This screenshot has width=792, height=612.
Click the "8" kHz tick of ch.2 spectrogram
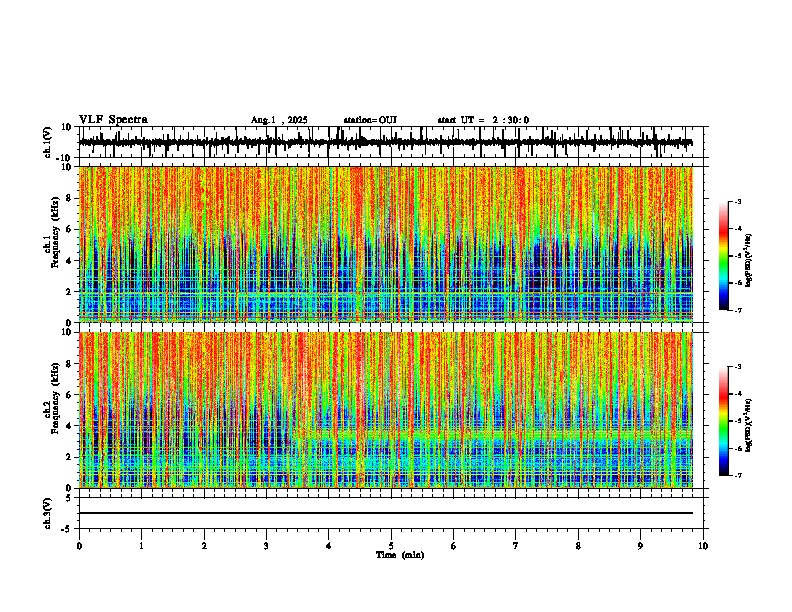click(x=69, y=364)
